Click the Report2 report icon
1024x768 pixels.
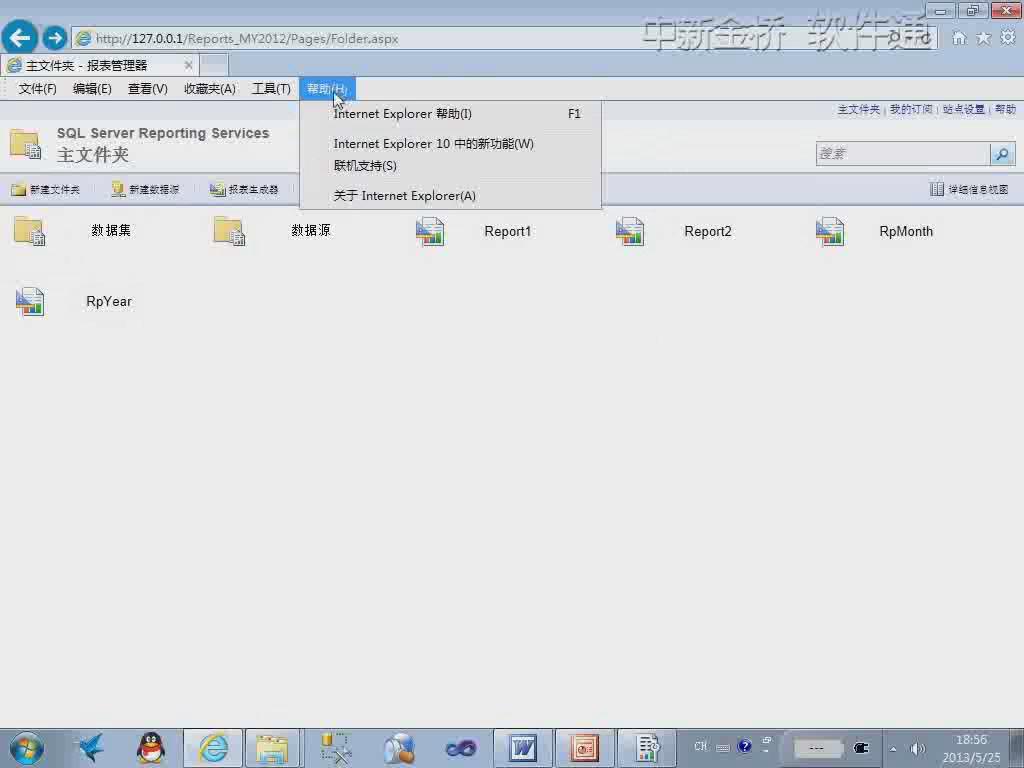630,231
